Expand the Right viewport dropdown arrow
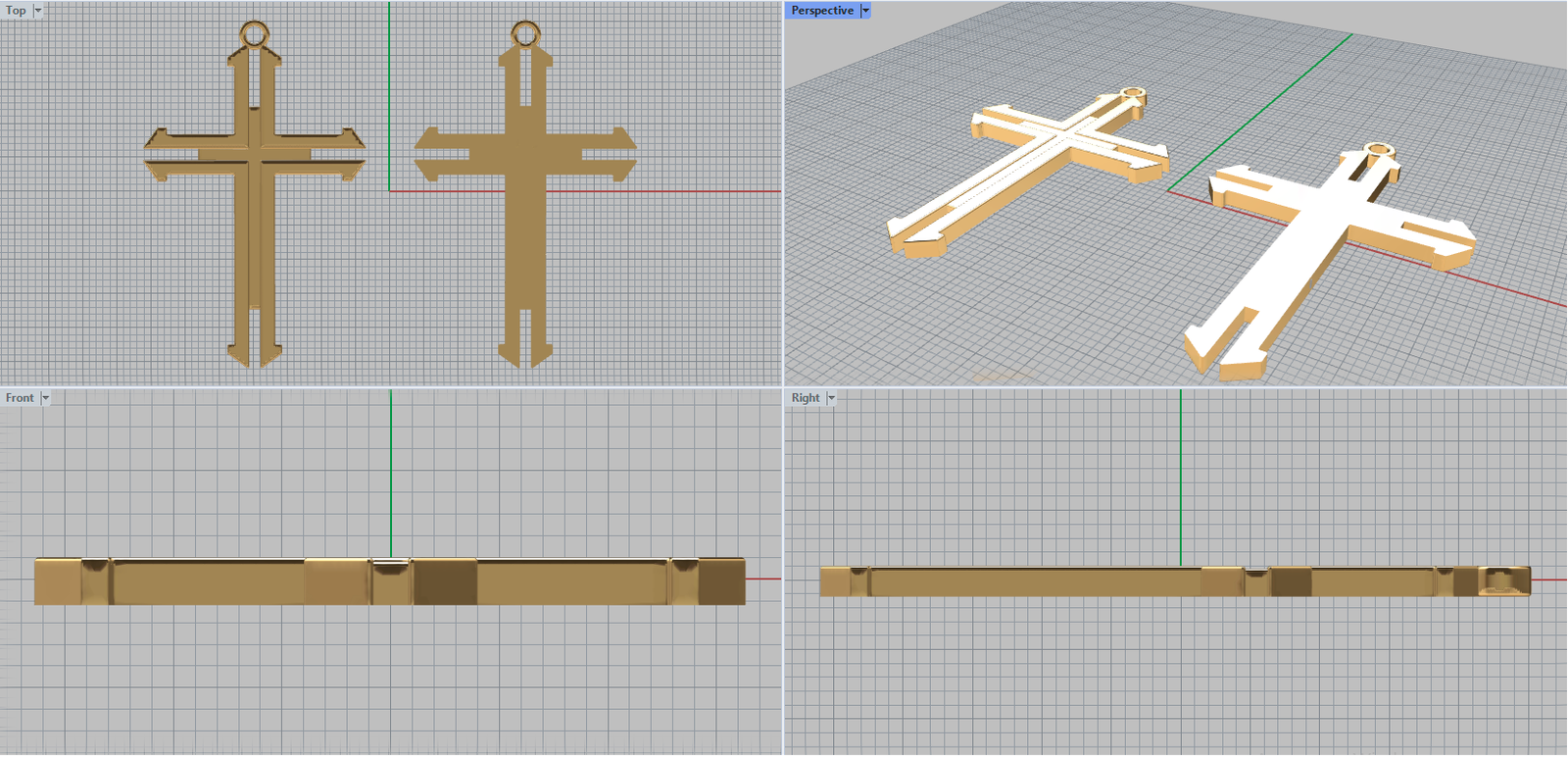 (x=831, y=398)
